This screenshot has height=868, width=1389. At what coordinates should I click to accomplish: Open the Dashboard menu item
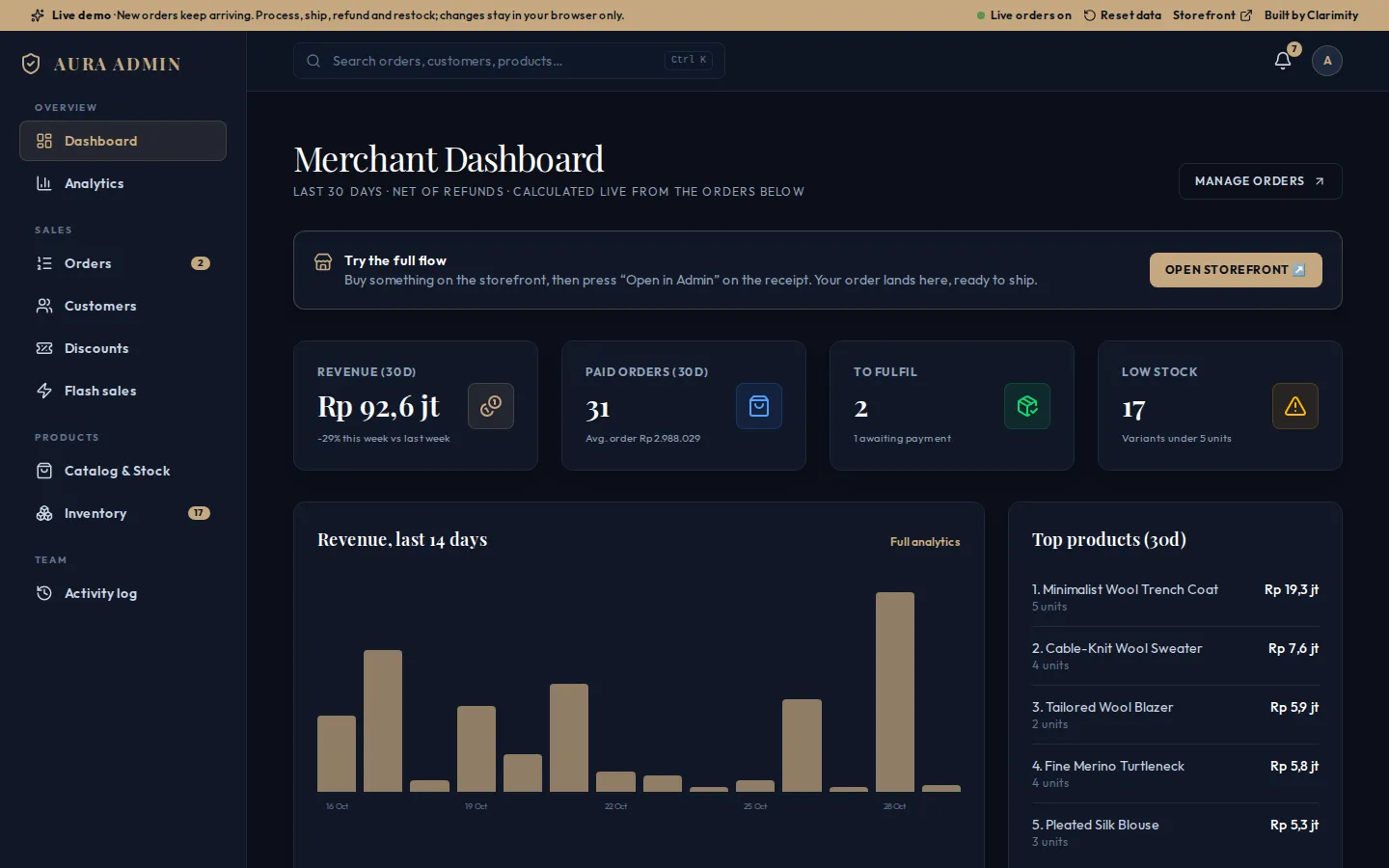pos(123,141)
